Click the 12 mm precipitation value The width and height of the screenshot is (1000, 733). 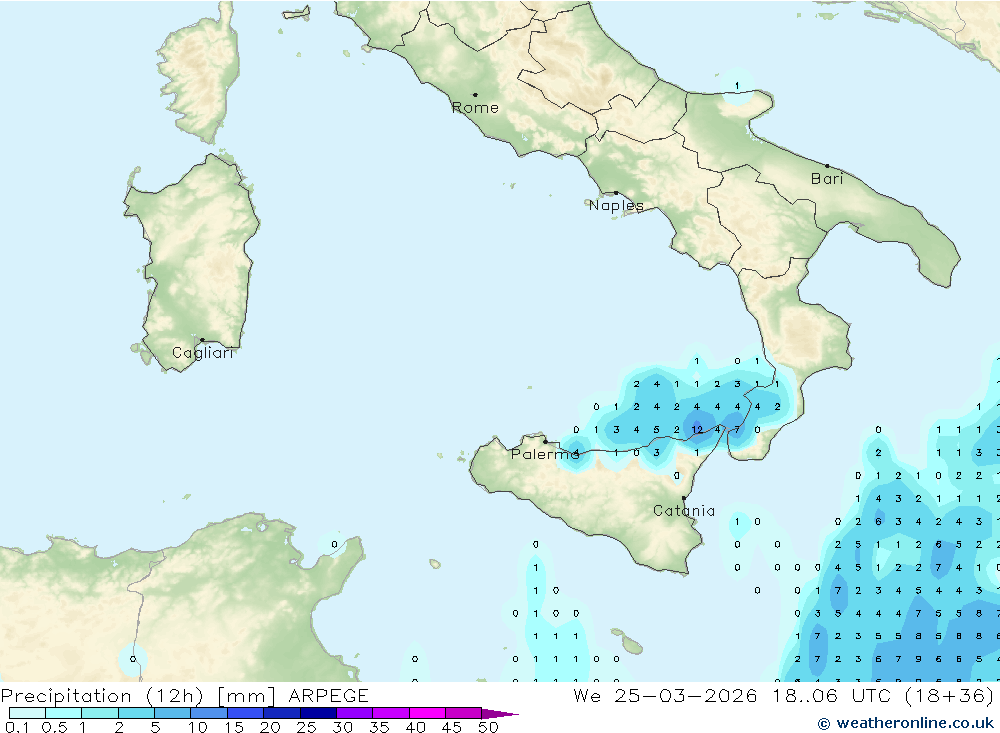click(x=697, y=429)
